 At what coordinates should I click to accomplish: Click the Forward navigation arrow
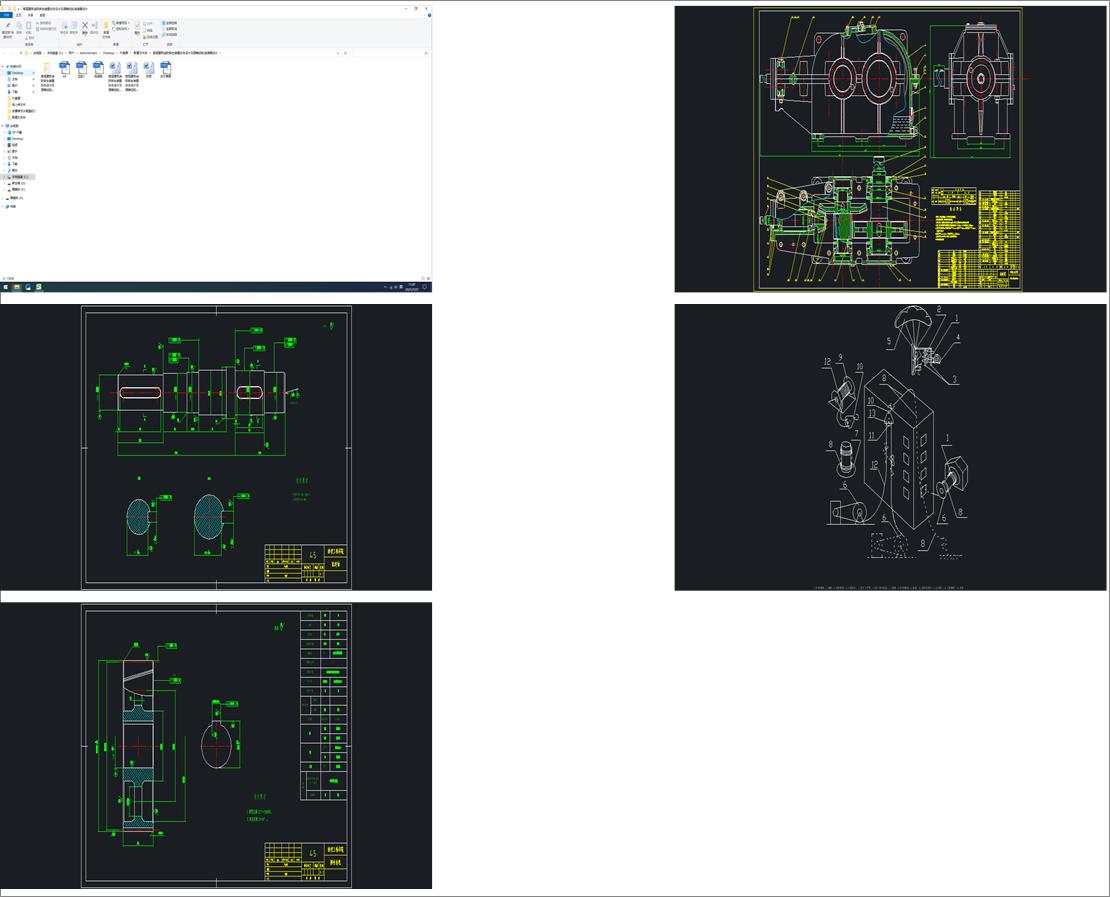[x=11, y=53]
